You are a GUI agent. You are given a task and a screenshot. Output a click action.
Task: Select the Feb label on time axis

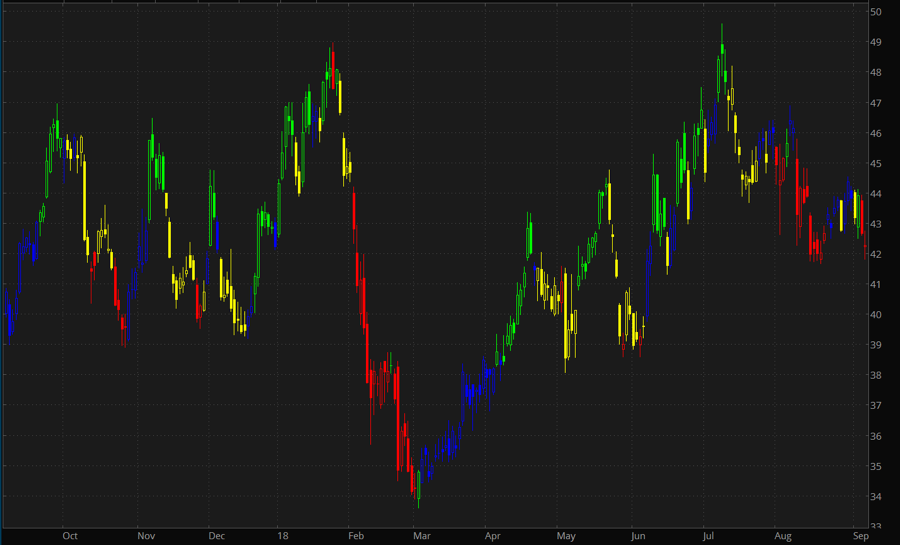[355, 536]
